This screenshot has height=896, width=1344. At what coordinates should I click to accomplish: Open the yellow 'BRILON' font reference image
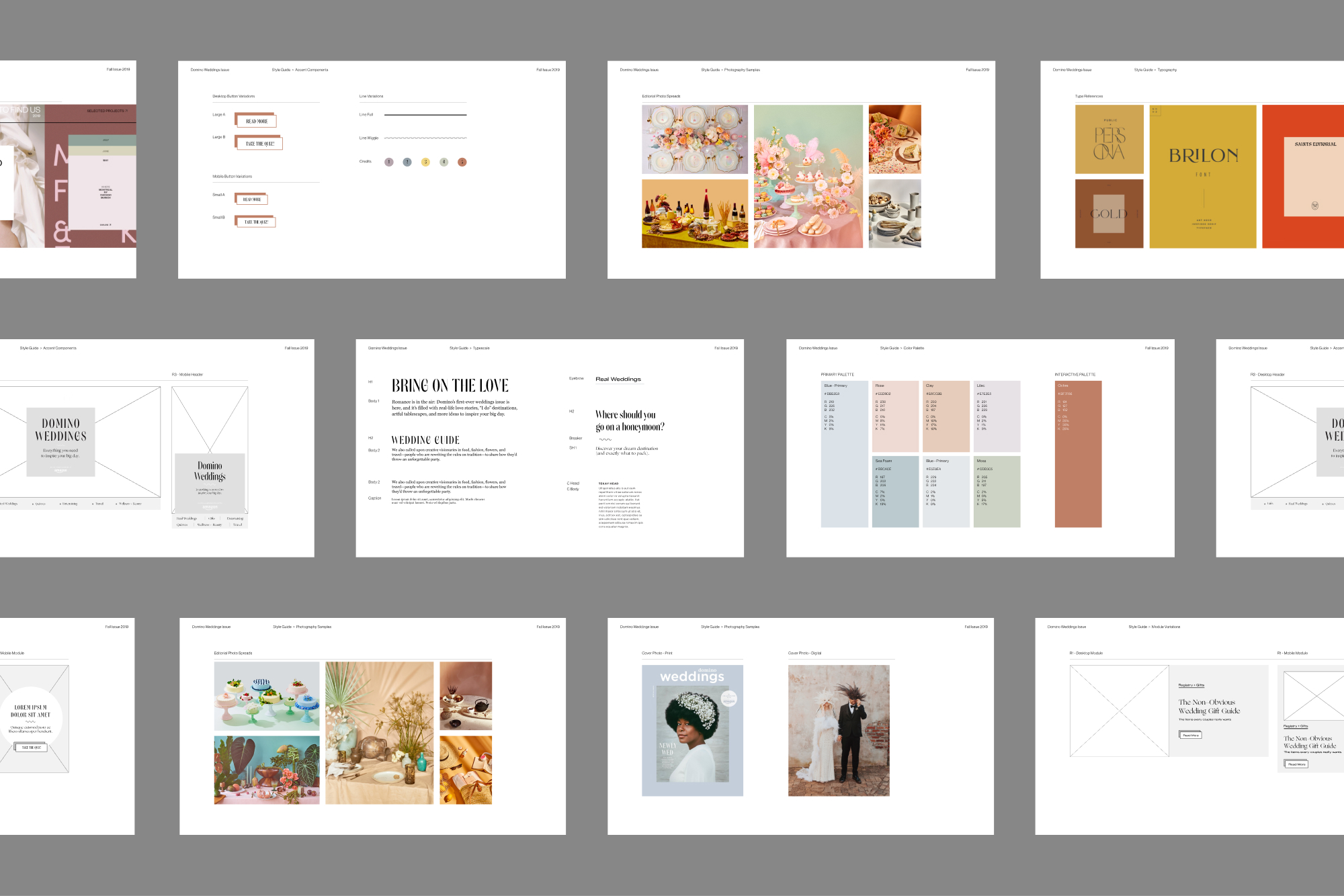click(1203, 177)
